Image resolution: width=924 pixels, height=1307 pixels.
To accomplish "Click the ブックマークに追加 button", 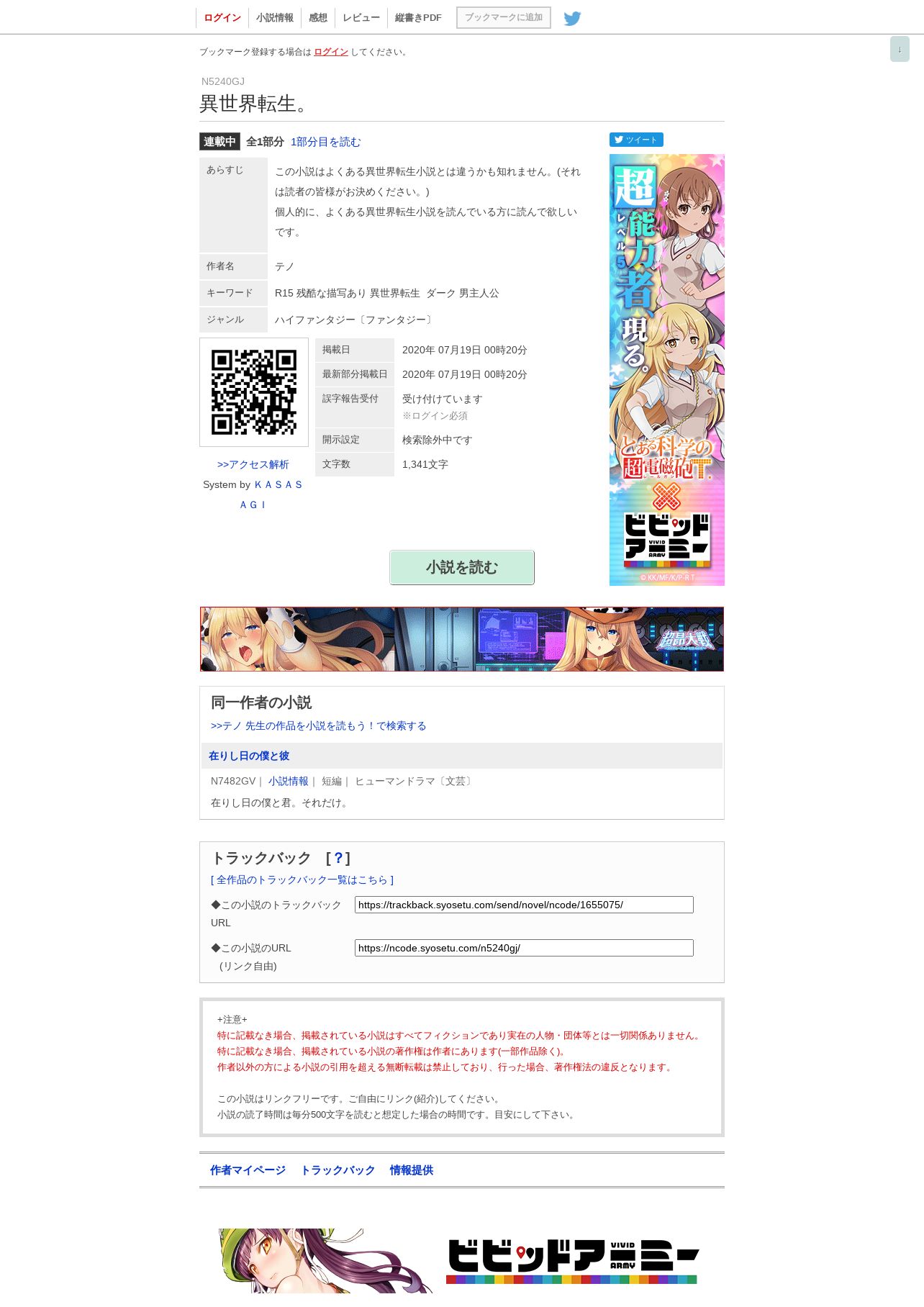I will pos(504,17).
